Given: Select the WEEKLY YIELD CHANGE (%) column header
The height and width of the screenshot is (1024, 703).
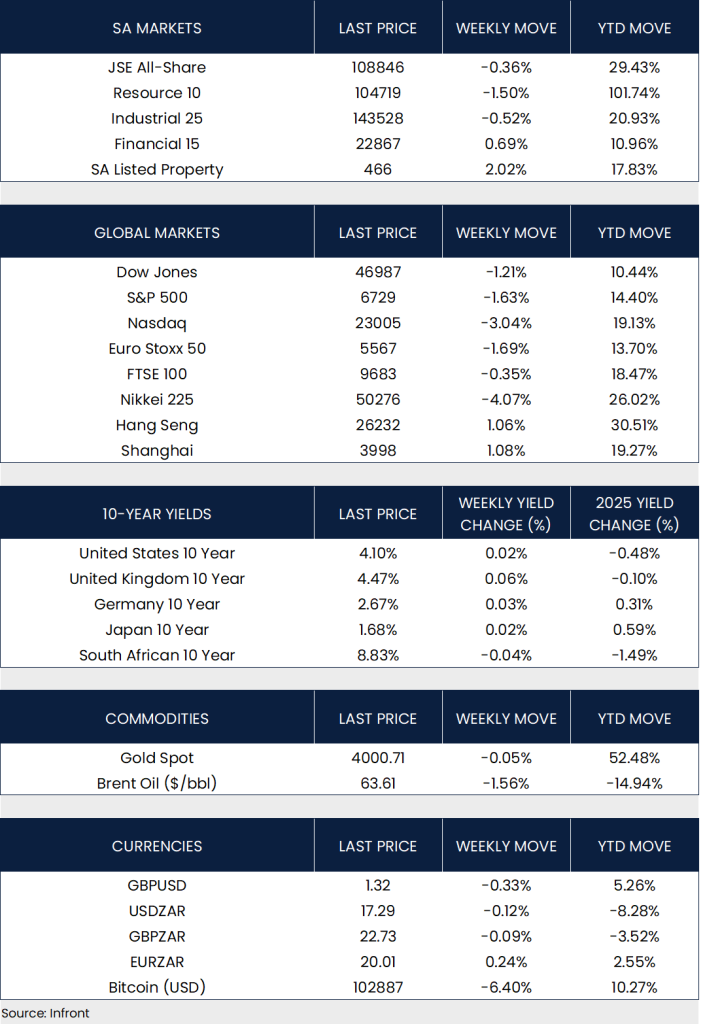Looking at the screenshot, I should point(506,514).
